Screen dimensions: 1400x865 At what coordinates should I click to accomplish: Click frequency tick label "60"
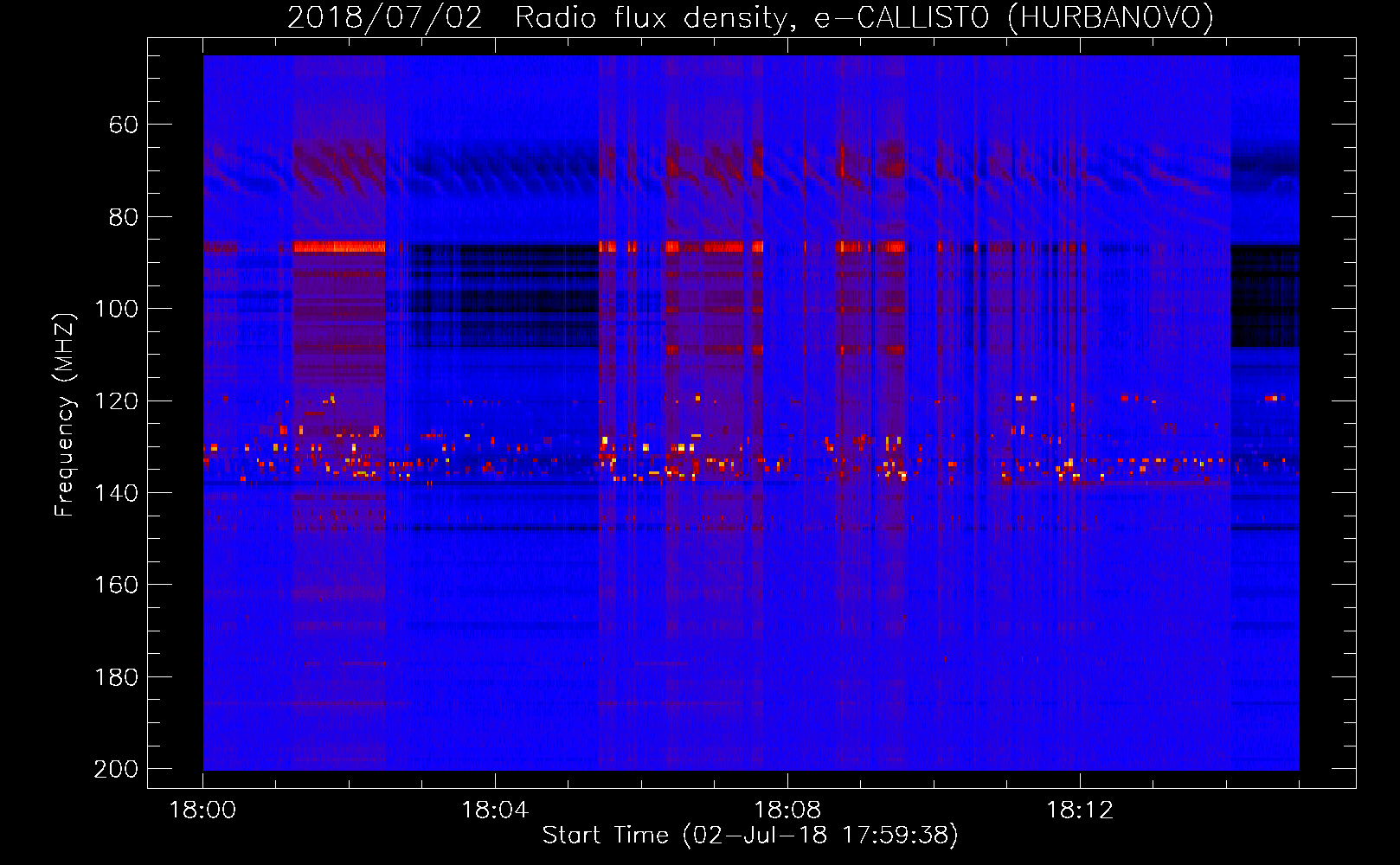(124, 125)
